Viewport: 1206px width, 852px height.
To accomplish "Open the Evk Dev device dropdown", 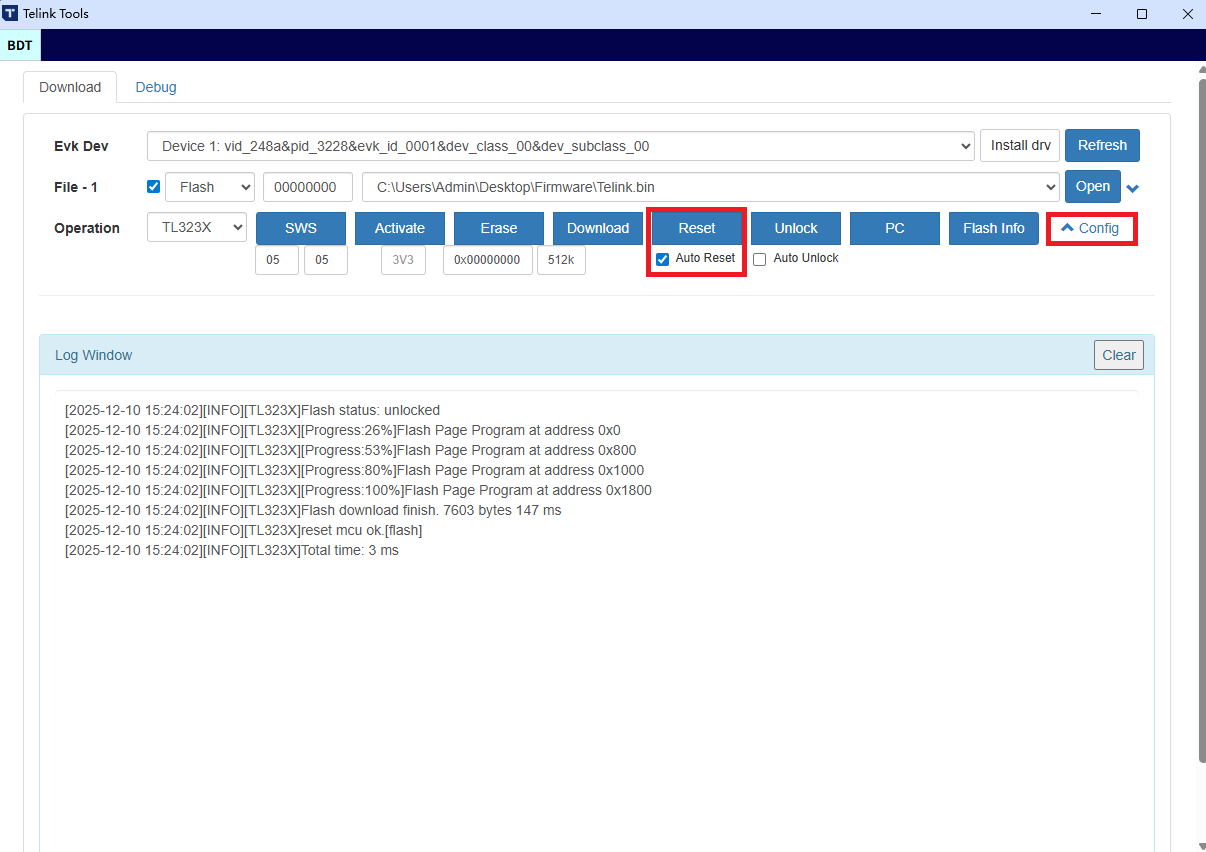I will (x=560, y=146).
